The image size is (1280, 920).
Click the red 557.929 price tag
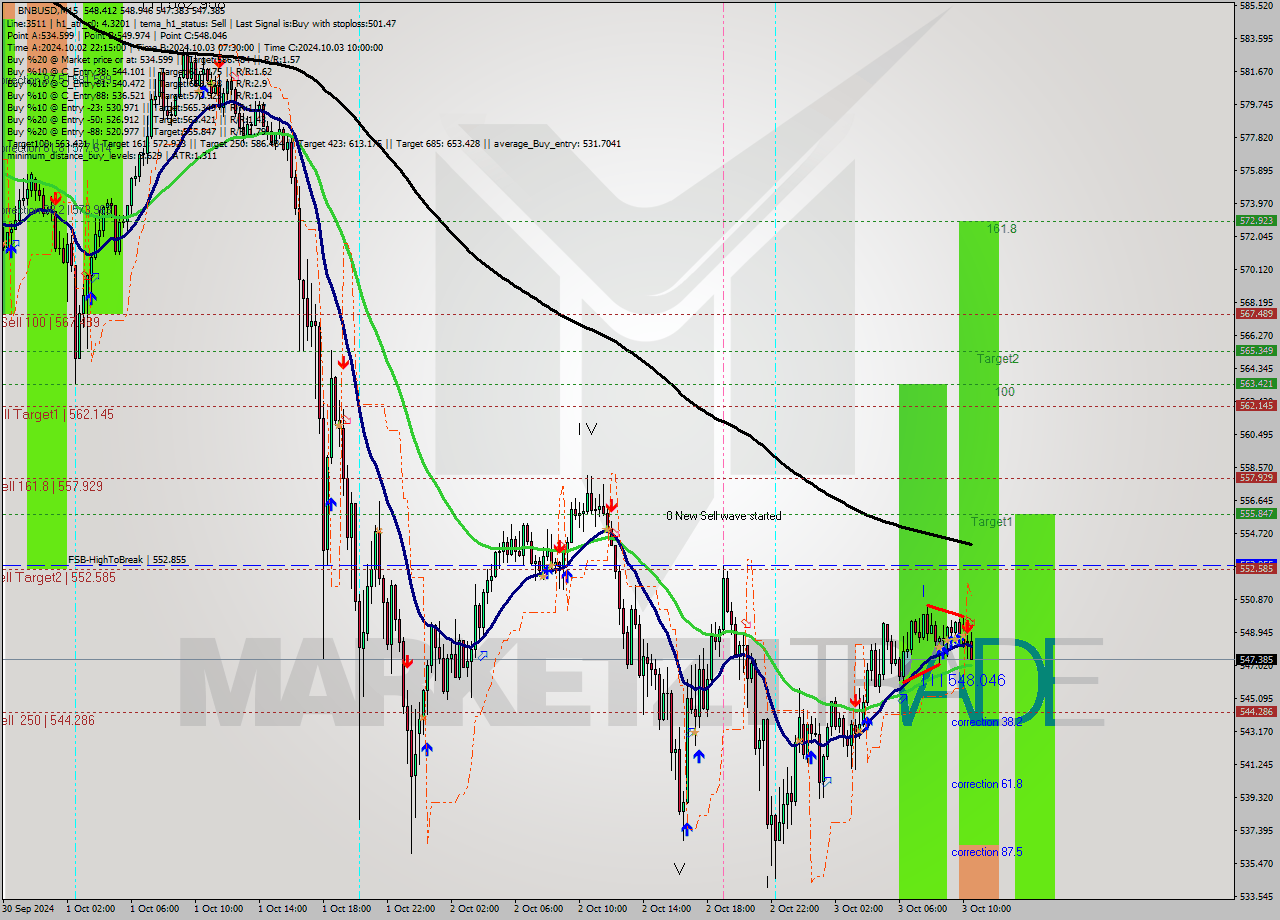pos(1256,478)
